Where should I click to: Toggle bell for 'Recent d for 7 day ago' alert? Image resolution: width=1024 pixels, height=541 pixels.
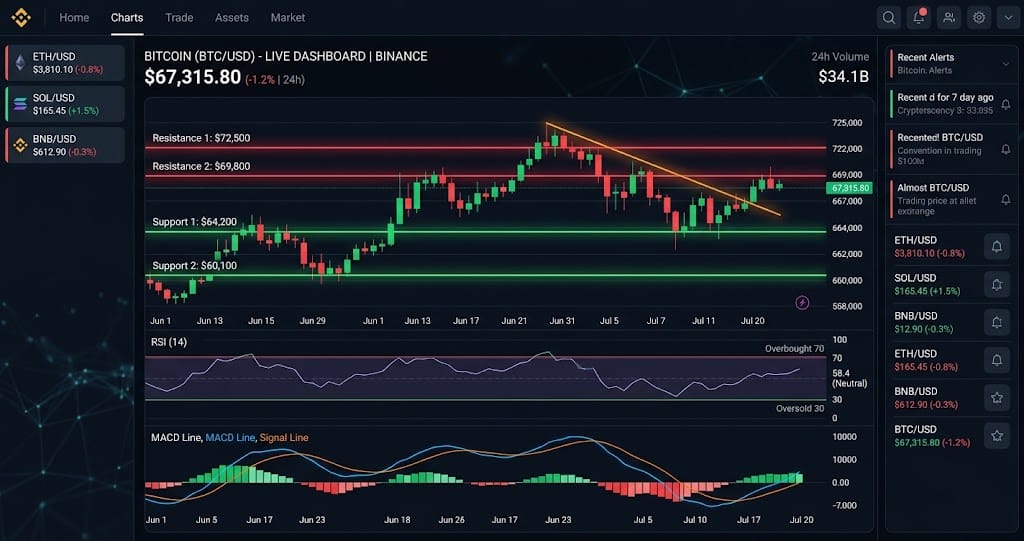point(1006,104)
